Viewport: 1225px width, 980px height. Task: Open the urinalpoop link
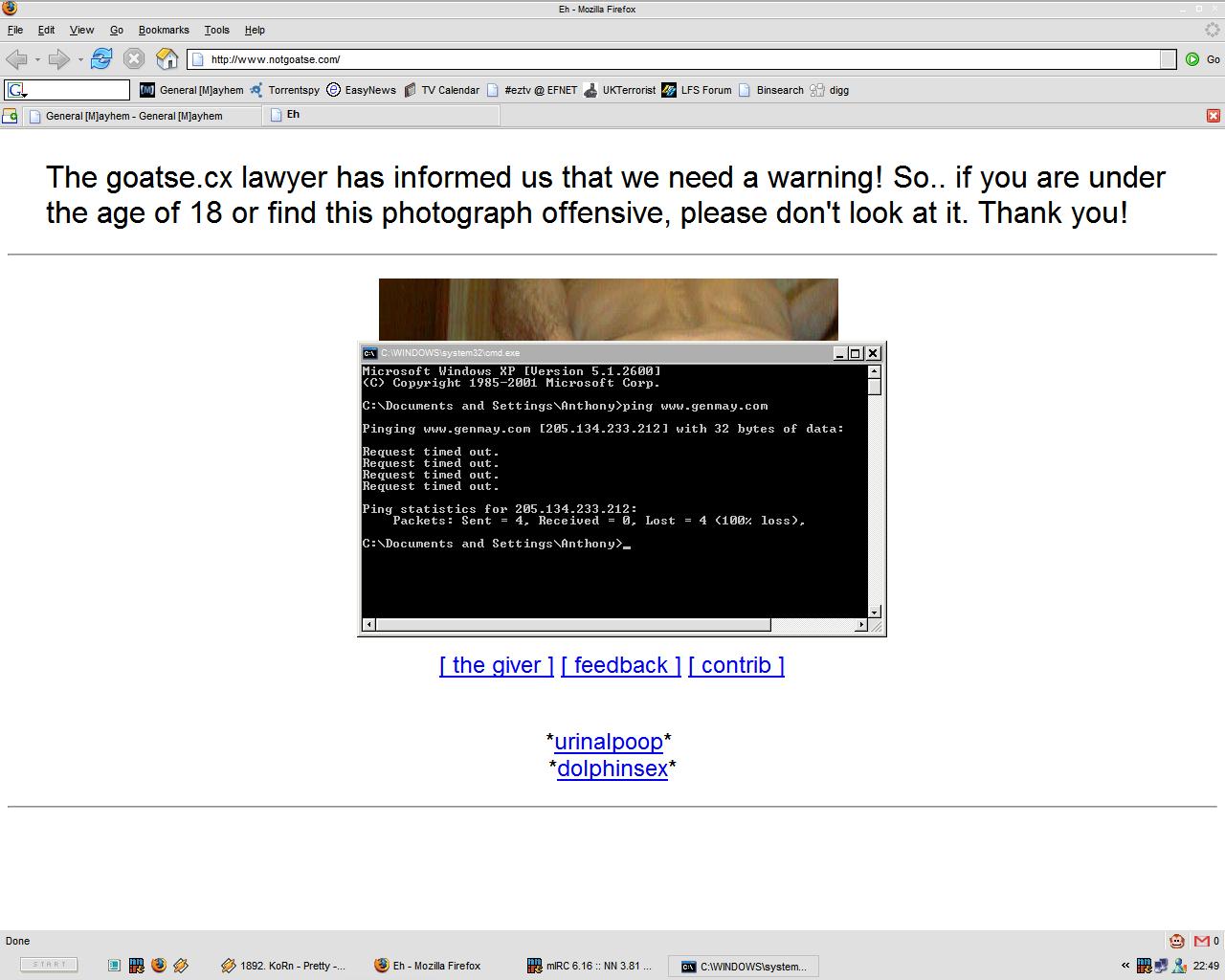coord(609,742)
